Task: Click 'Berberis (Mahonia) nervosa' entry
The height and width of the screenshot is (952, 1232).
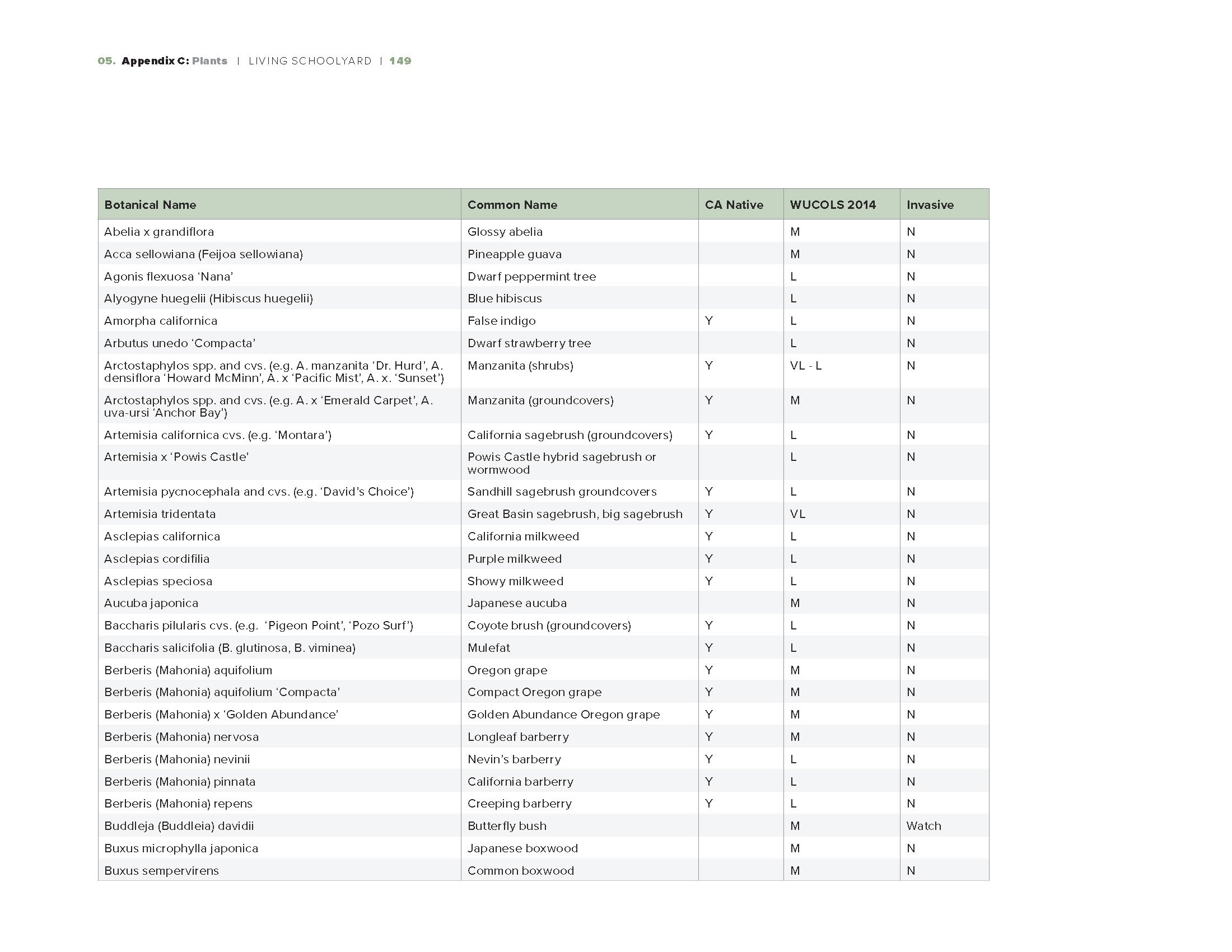Action: point(181,737)
